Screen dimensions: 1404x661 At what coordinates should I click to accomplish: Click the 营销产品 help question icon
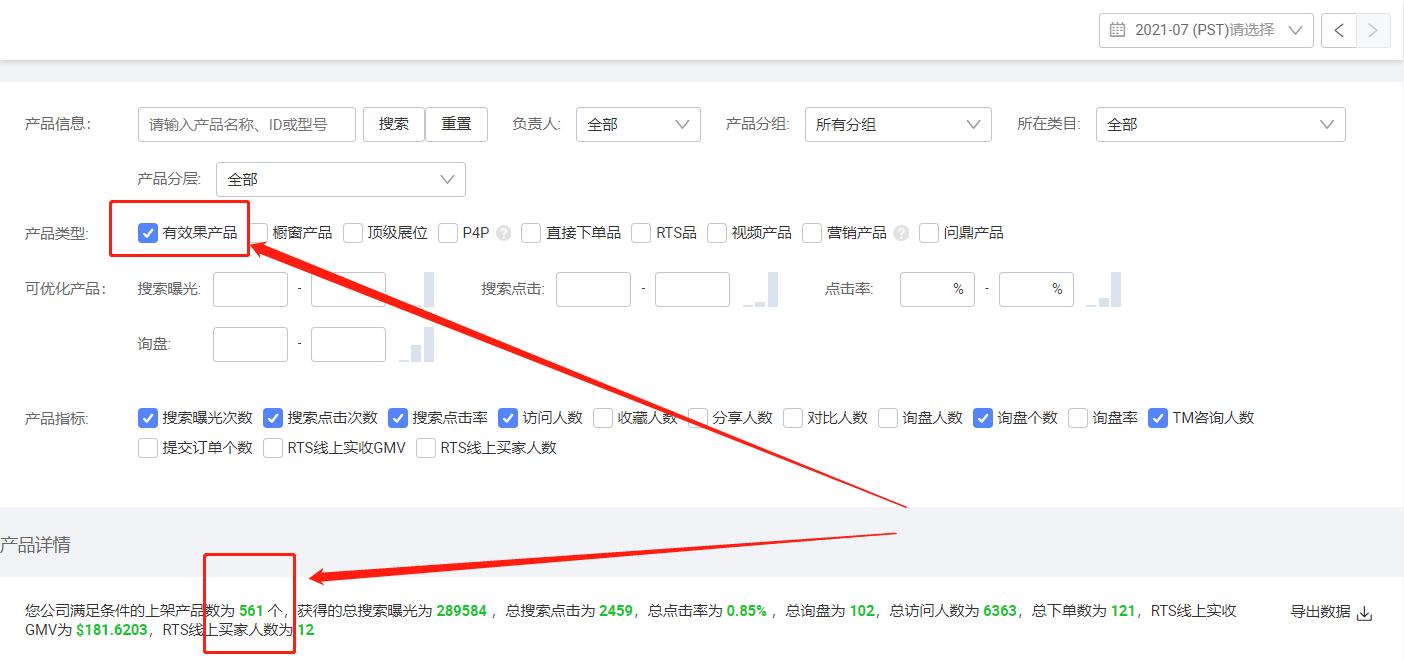(901, 233)
